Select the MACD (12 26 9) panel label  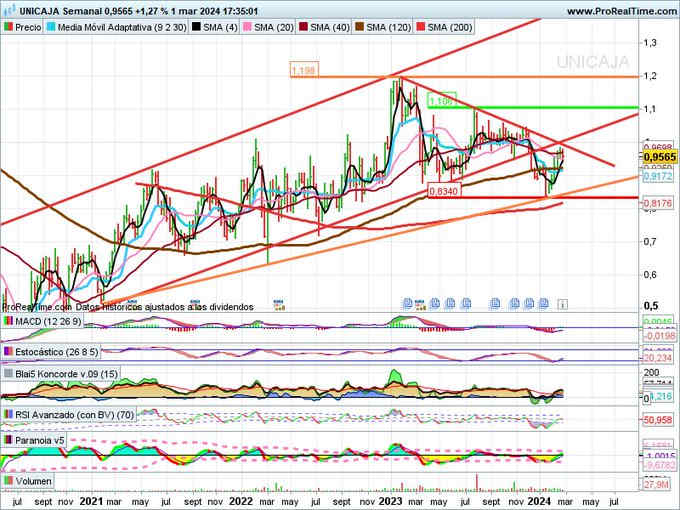[48, 321]
